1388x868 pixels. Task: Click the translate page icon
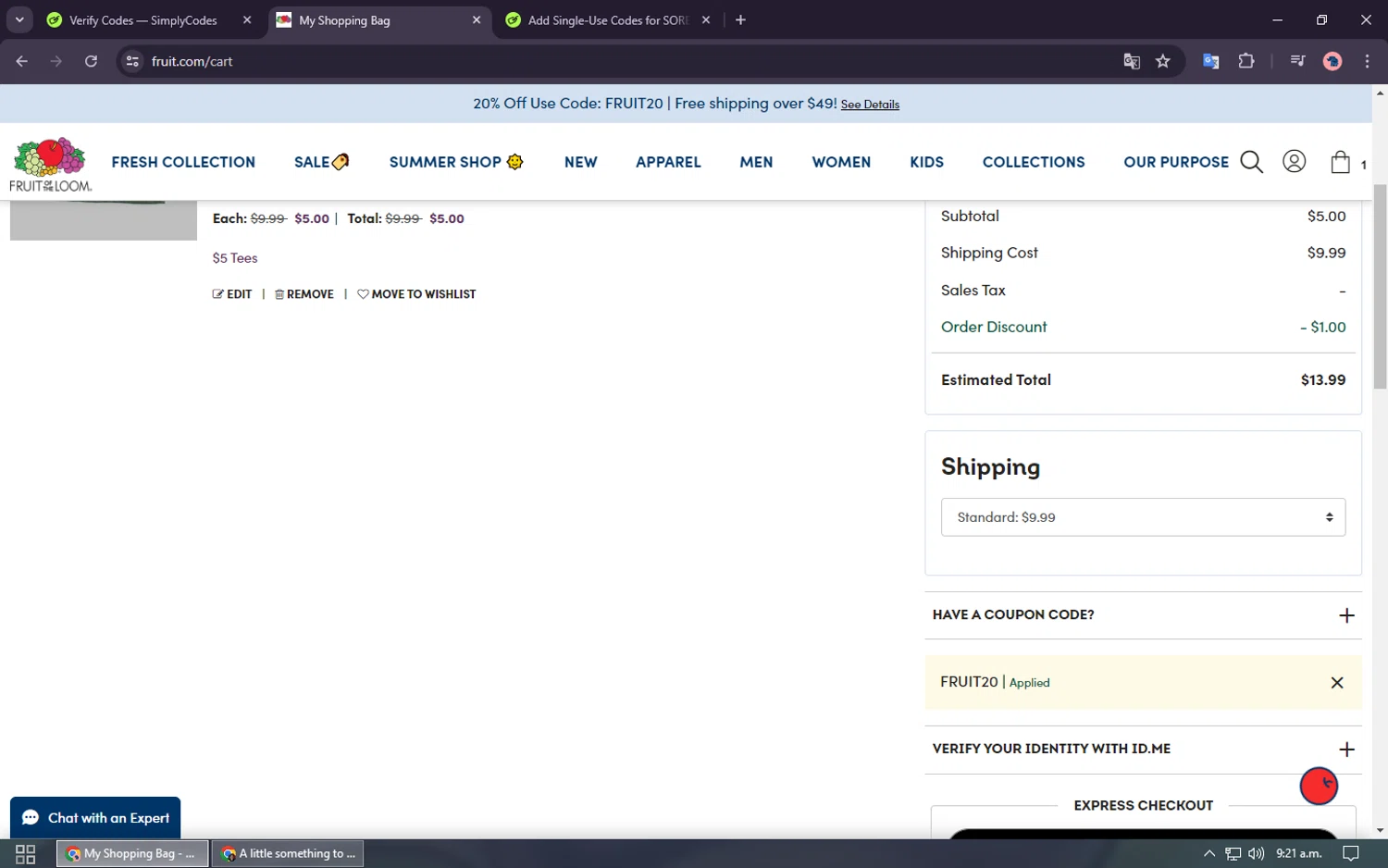[x=1132, y=61]
